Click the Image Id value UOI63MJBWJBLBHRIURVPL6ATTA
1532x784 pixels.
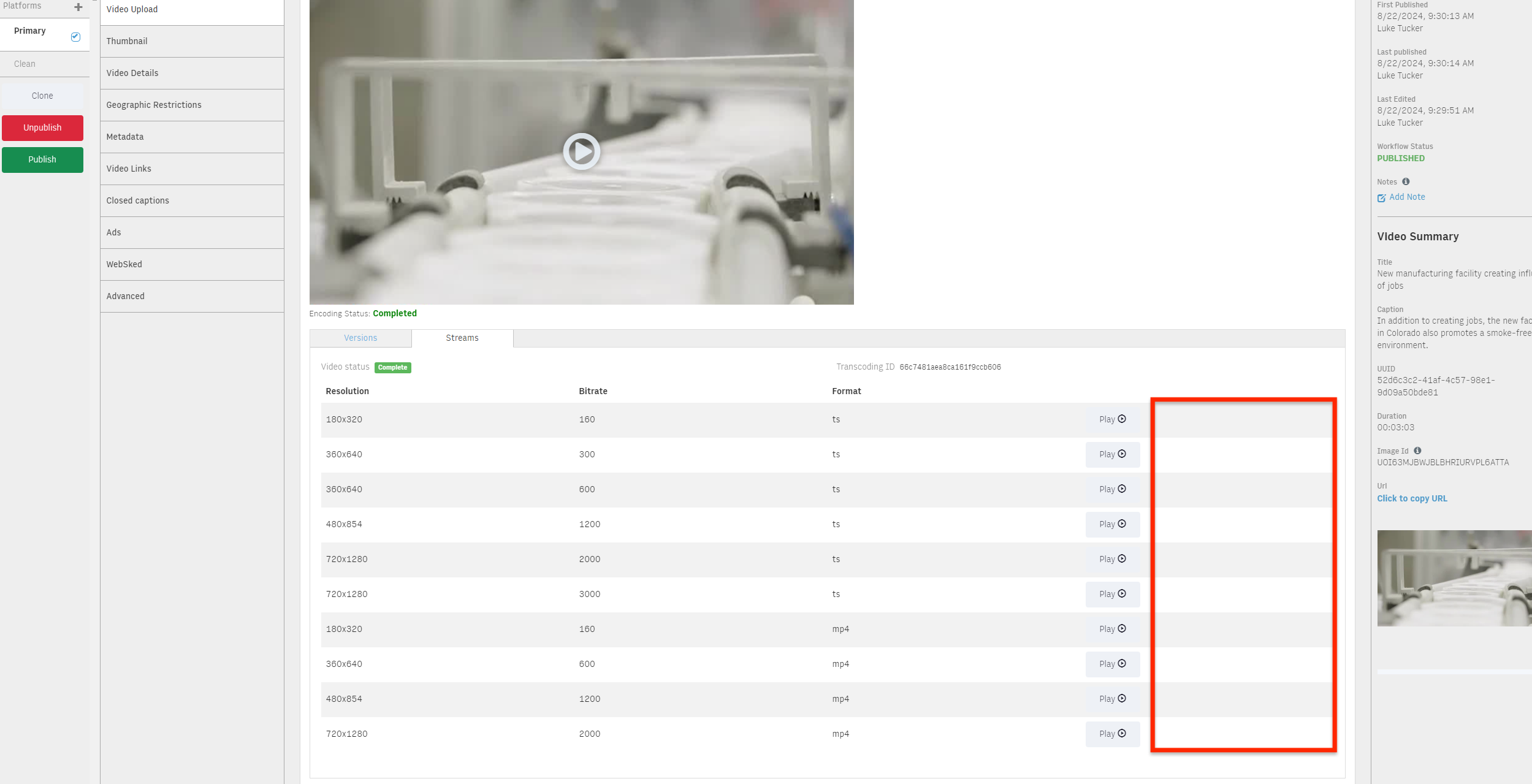1442,462
